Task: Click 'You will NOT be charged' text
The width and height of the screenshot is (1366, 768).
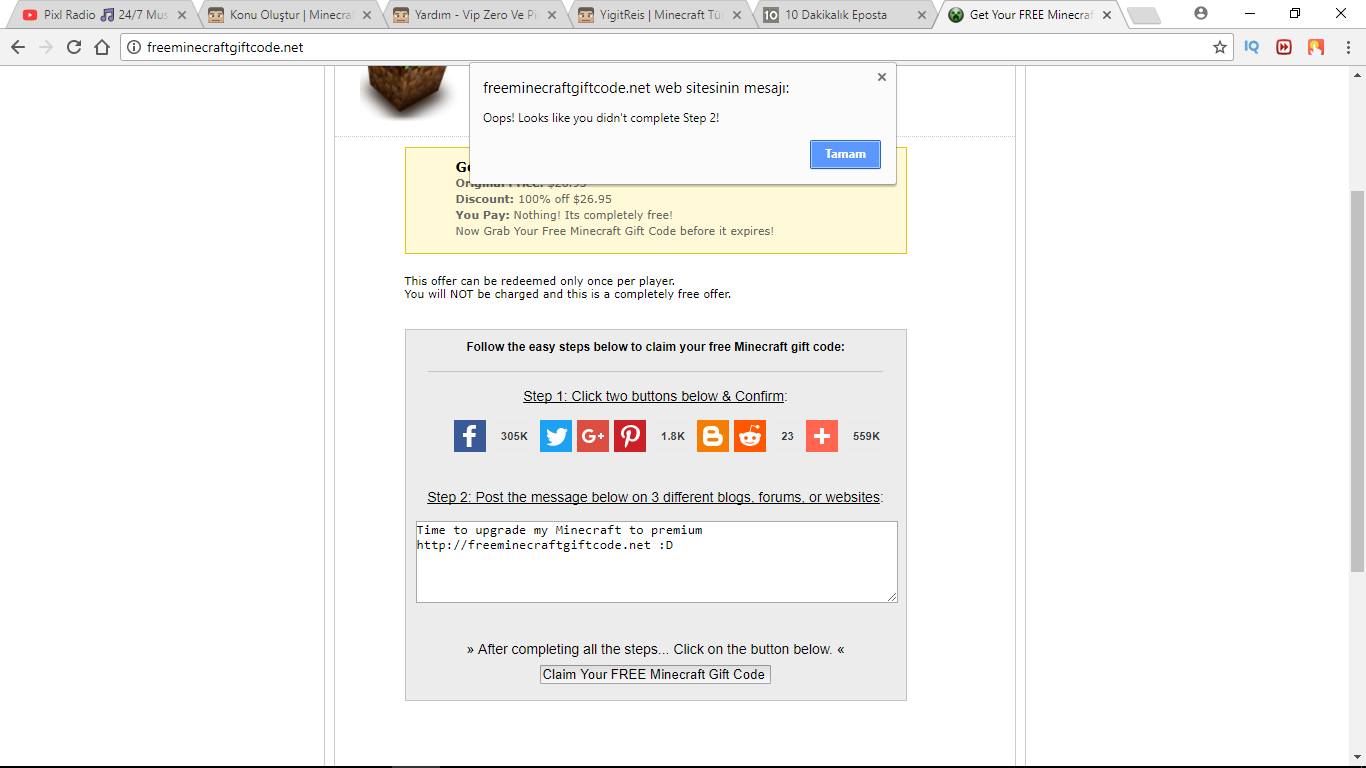Action: point(568,294)
